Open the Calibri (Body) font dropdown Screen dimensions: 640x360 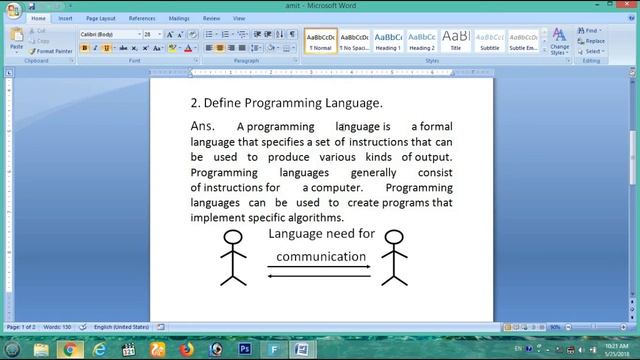139,35
